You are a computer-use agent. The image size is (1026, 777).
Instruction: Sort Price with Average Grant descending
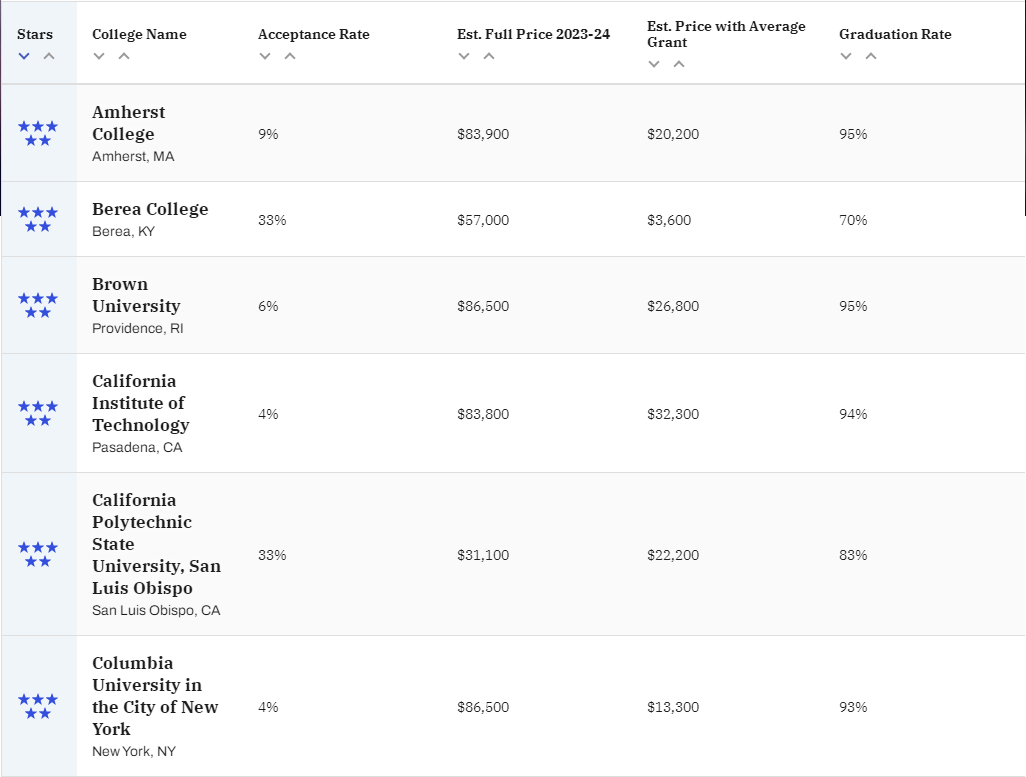click(654, 64)
